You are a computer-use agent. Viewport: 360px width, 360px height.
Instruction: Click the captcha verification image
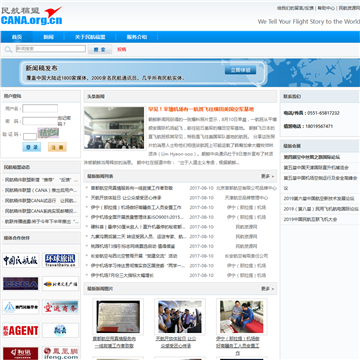[48, 132]
